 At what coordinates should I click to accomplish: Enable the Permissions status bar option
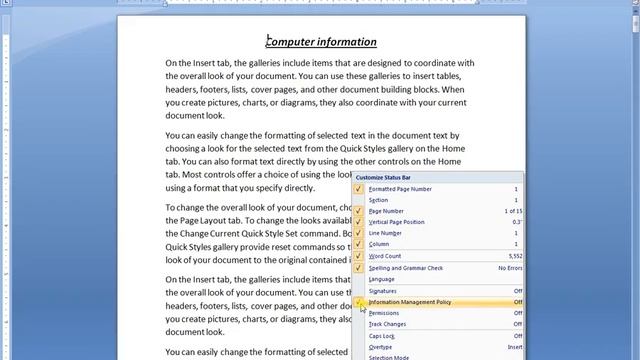(438, 313)
